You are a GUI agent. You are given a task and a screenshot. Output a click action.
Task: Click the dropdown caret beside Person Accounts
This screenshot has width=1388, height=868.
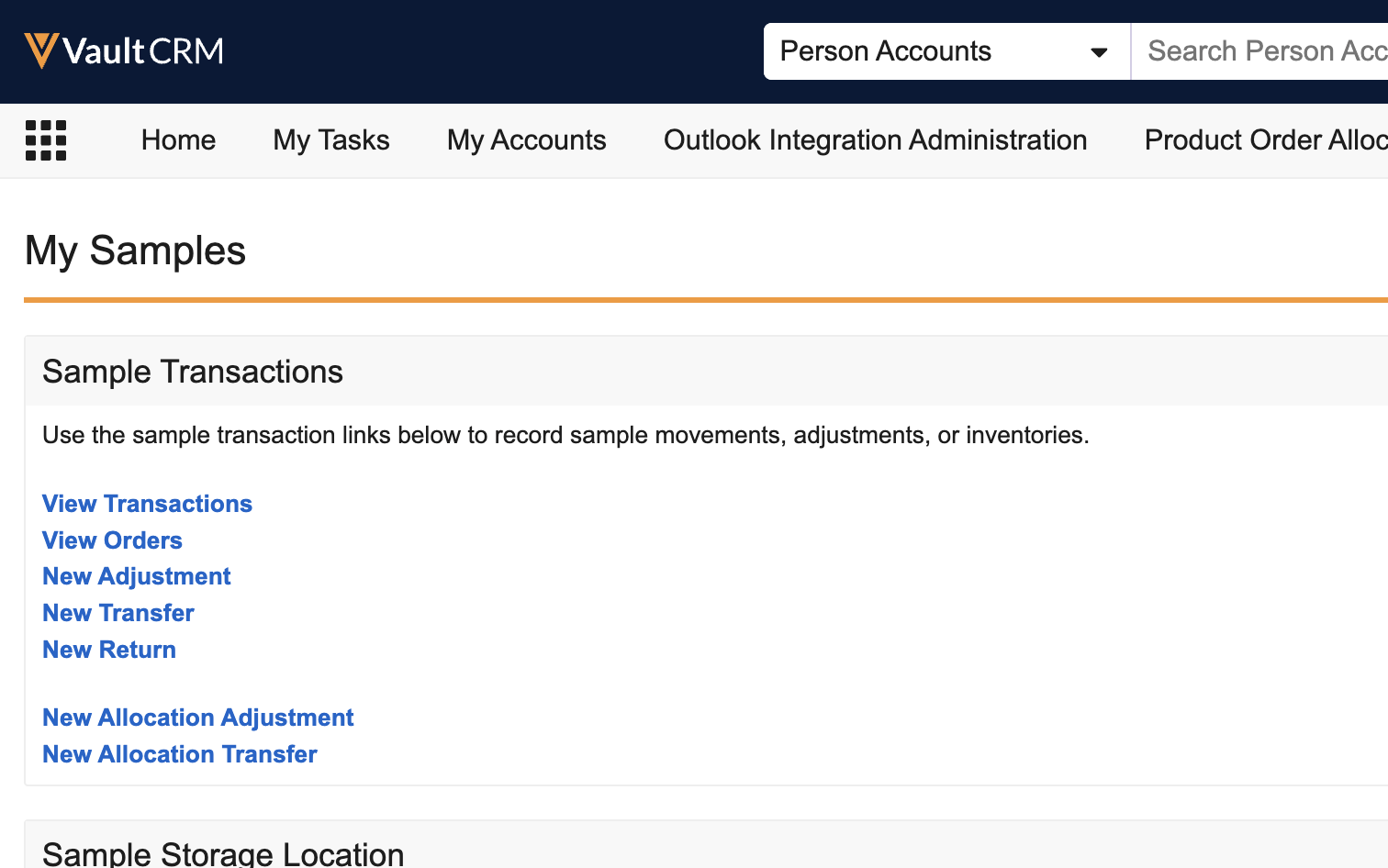click(1098, 52)
